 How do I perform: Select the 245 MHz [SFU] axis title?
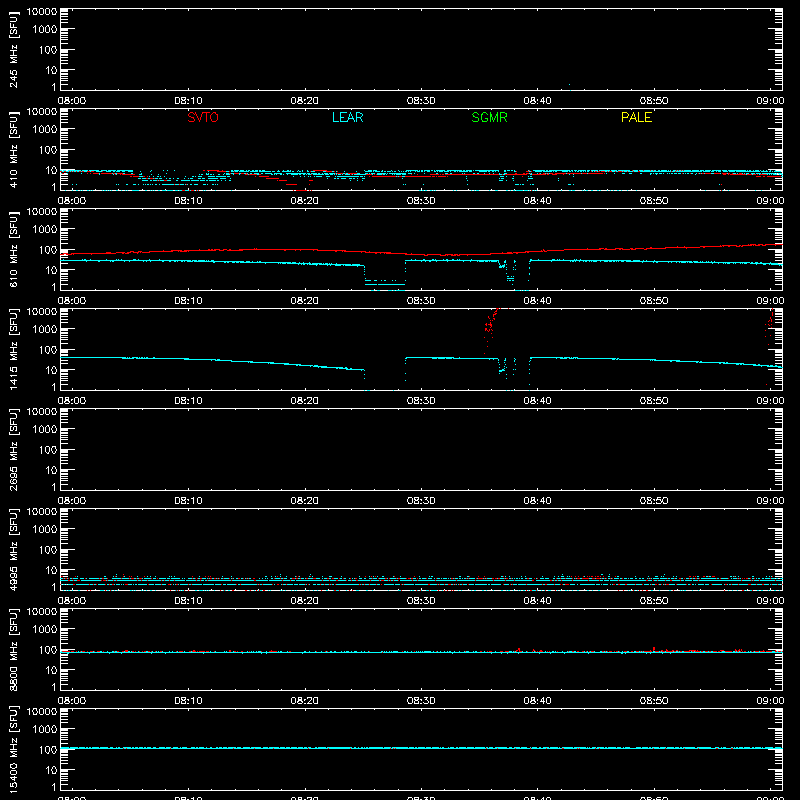(13, 49)
